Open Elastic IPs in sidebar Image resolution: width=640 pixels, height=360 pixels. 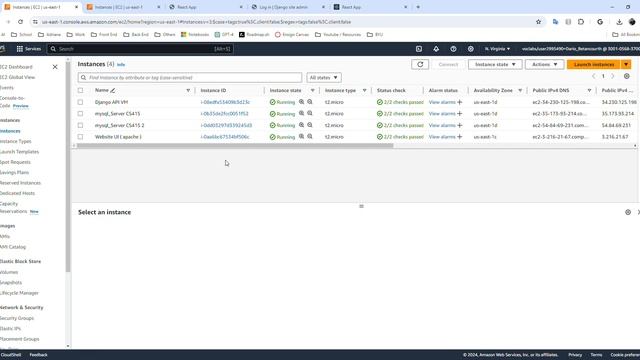tap(10, 329)
